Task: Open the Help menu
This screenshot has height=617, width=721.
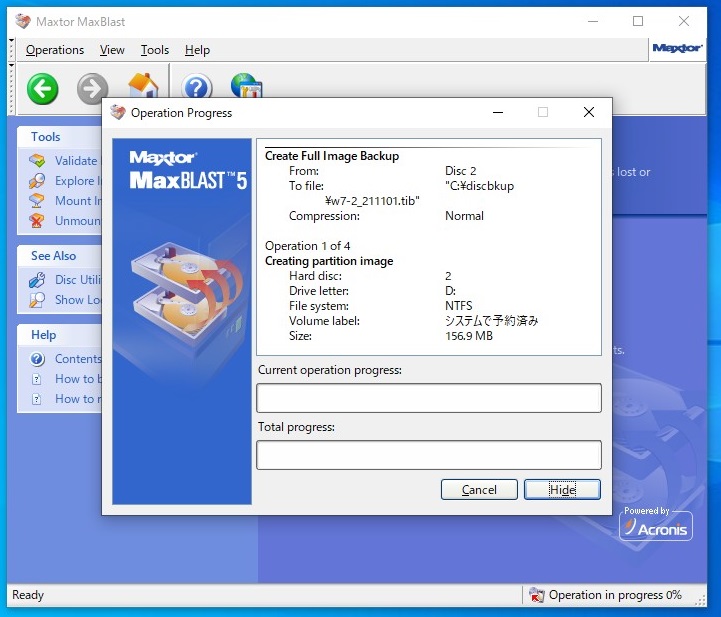Action: click(197, 50)
